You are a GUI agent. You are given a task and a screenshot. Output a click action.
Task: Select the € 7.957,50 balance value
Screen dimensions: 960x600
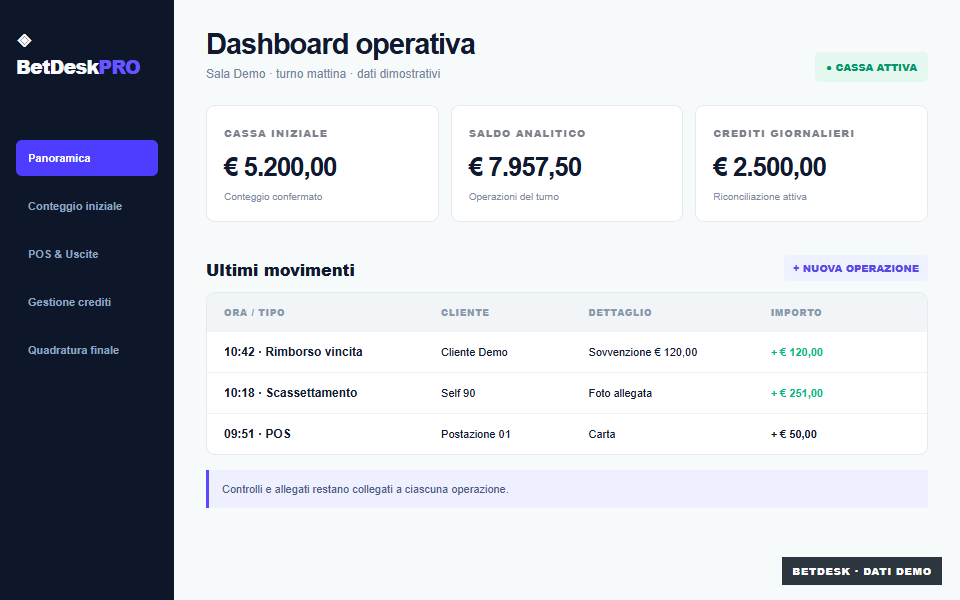(x=525, y=167)
